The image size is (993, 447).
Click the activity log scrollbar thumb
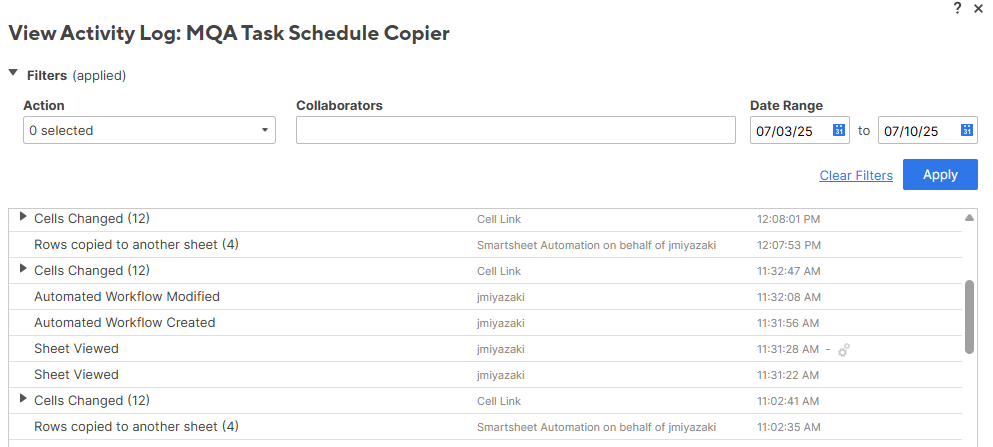[969, 317]
